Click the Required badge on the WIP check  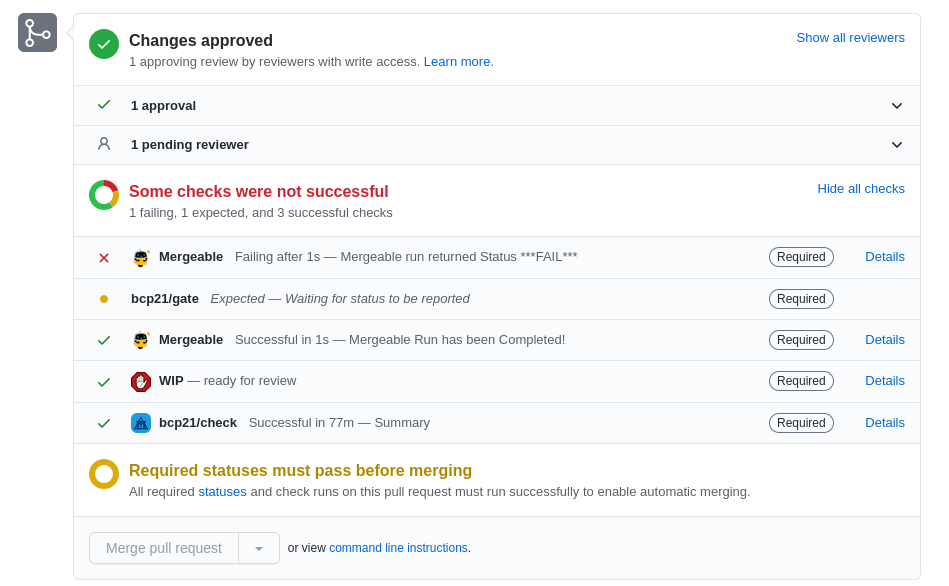coord(800,381)
